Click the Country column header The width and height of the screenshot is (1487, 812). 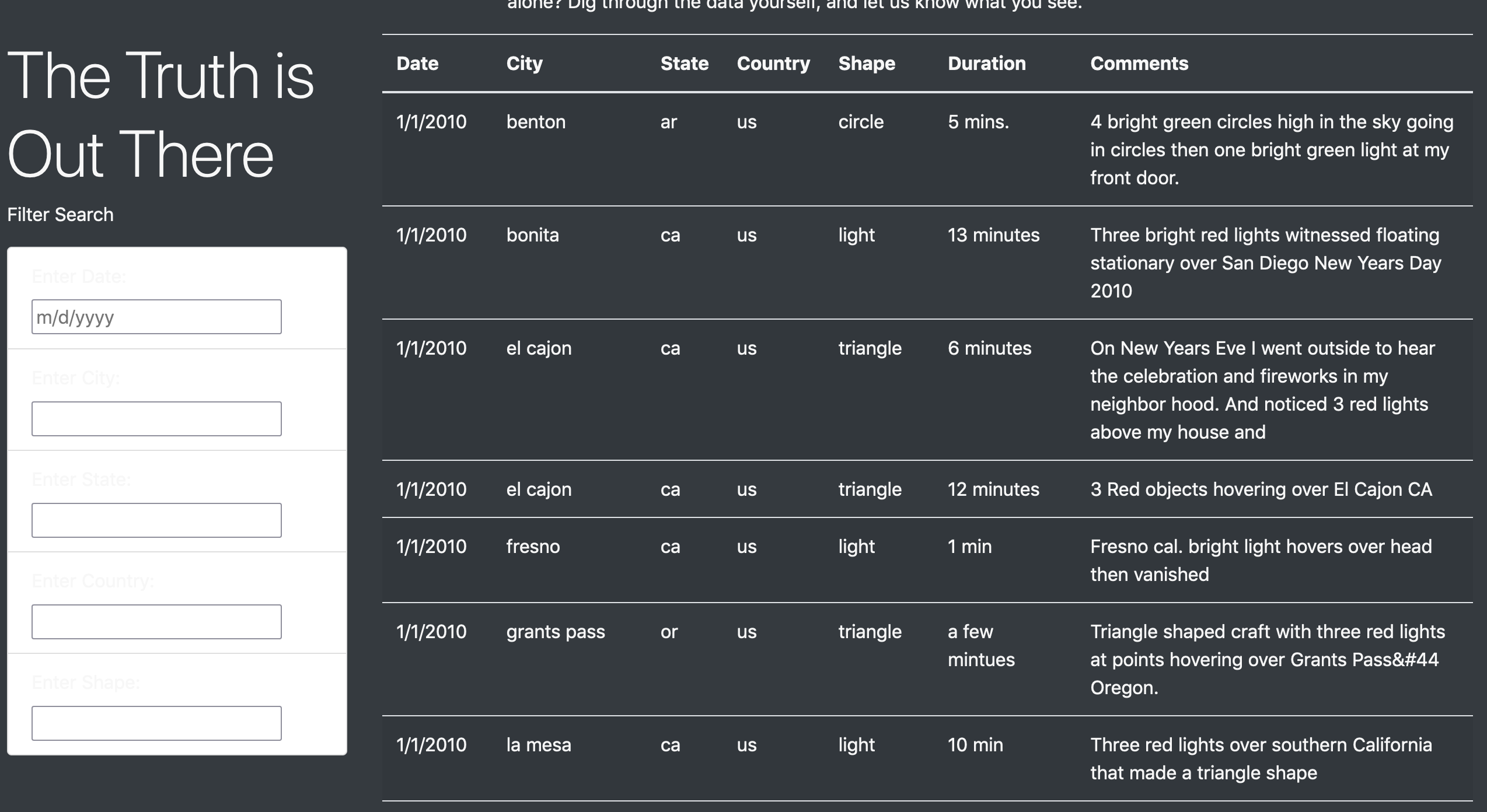coord(773,63)
